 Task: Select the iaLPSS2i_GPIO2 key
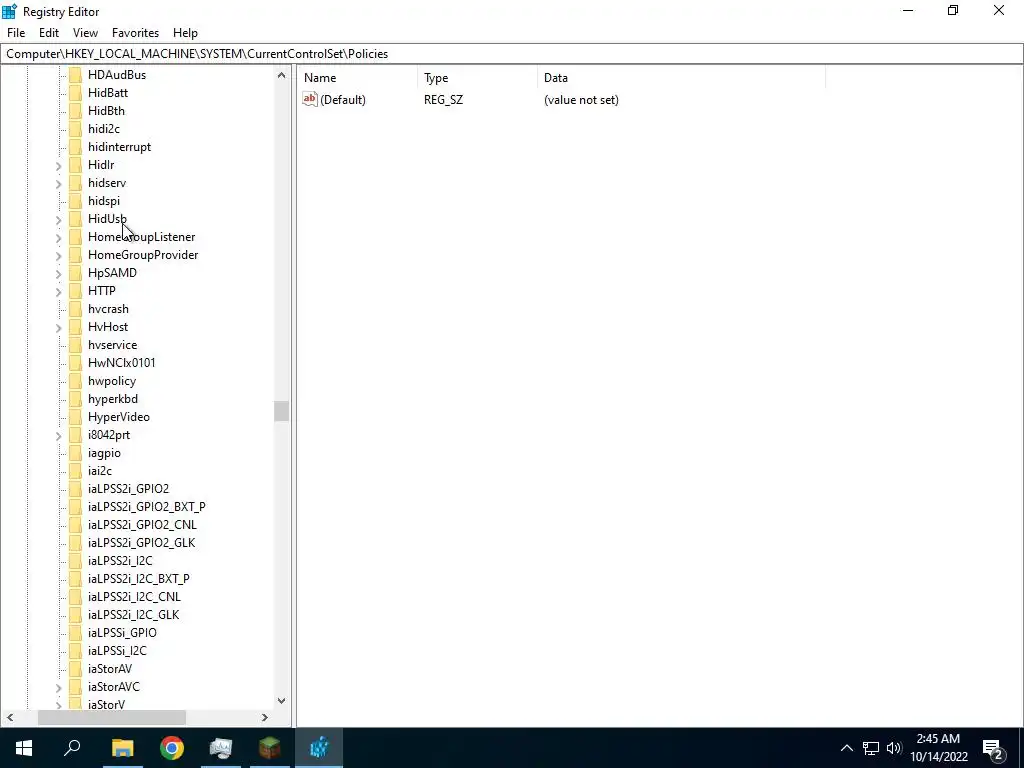[x=128, y=488]
